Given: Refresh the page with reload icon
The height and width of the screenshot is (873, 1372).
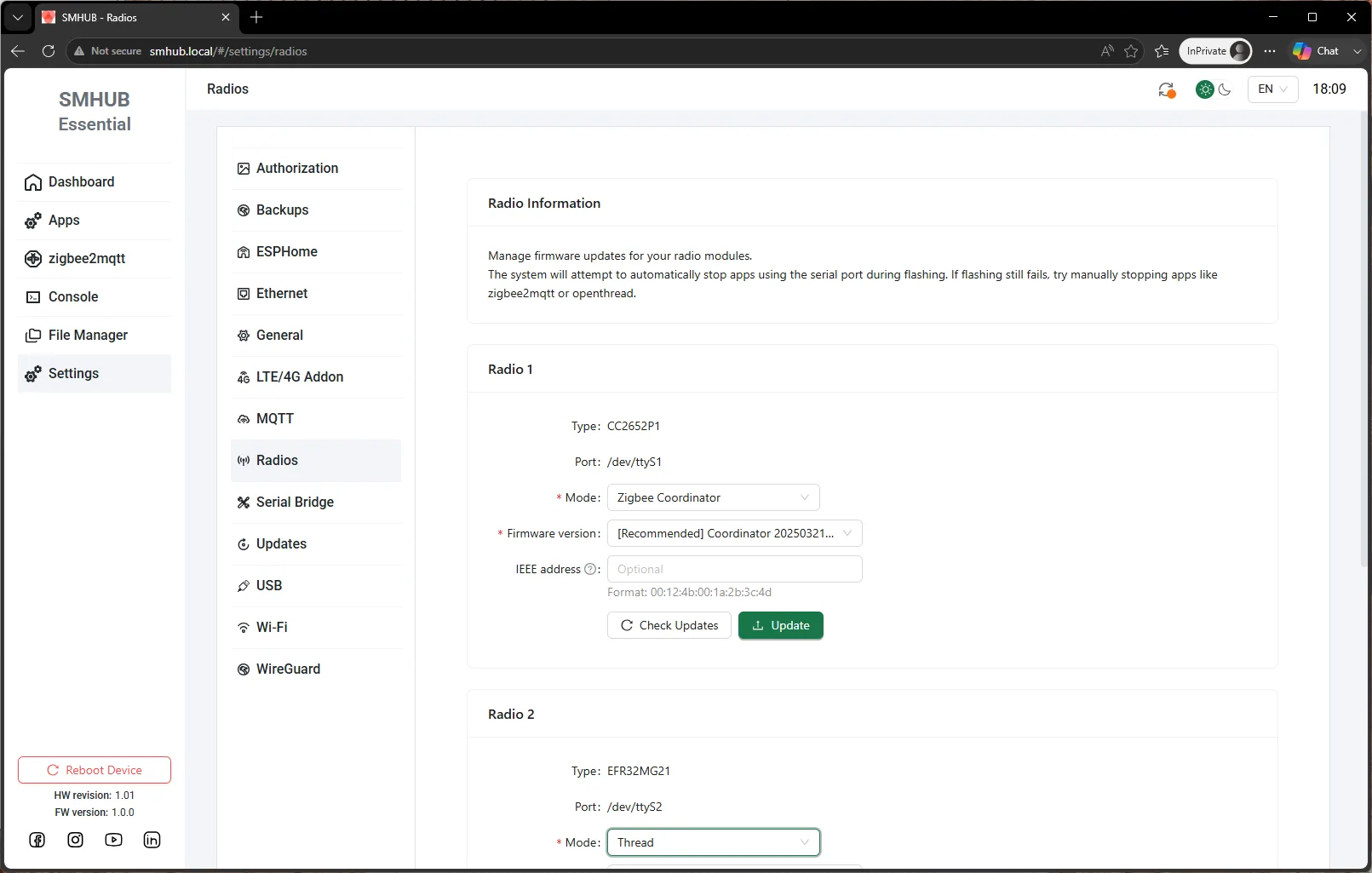Looking at the screenshot, I should tap(49, 51).
